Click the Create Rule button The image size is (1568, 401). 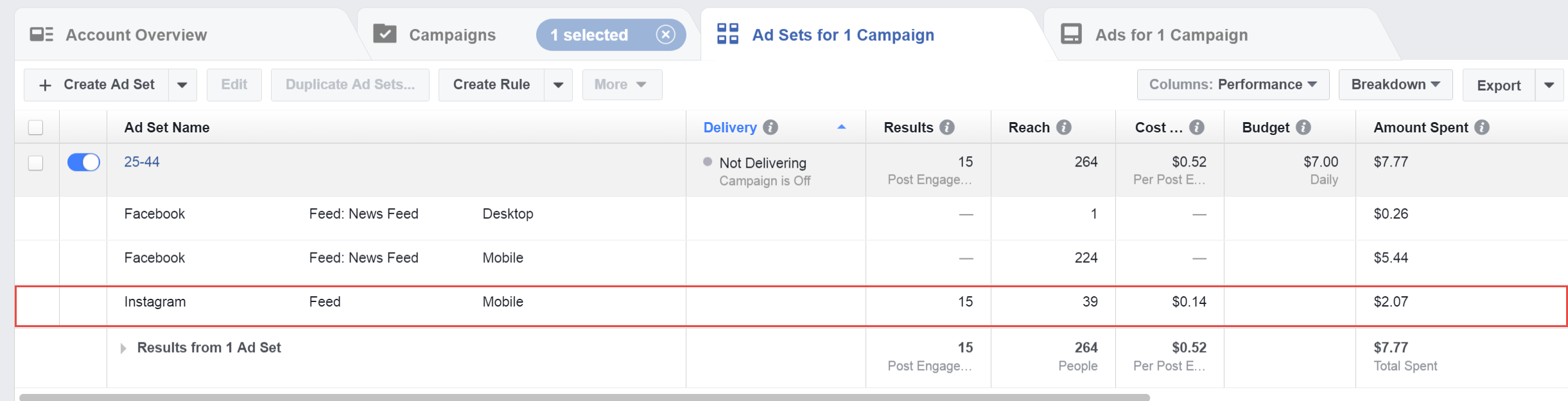pos(491,85)
